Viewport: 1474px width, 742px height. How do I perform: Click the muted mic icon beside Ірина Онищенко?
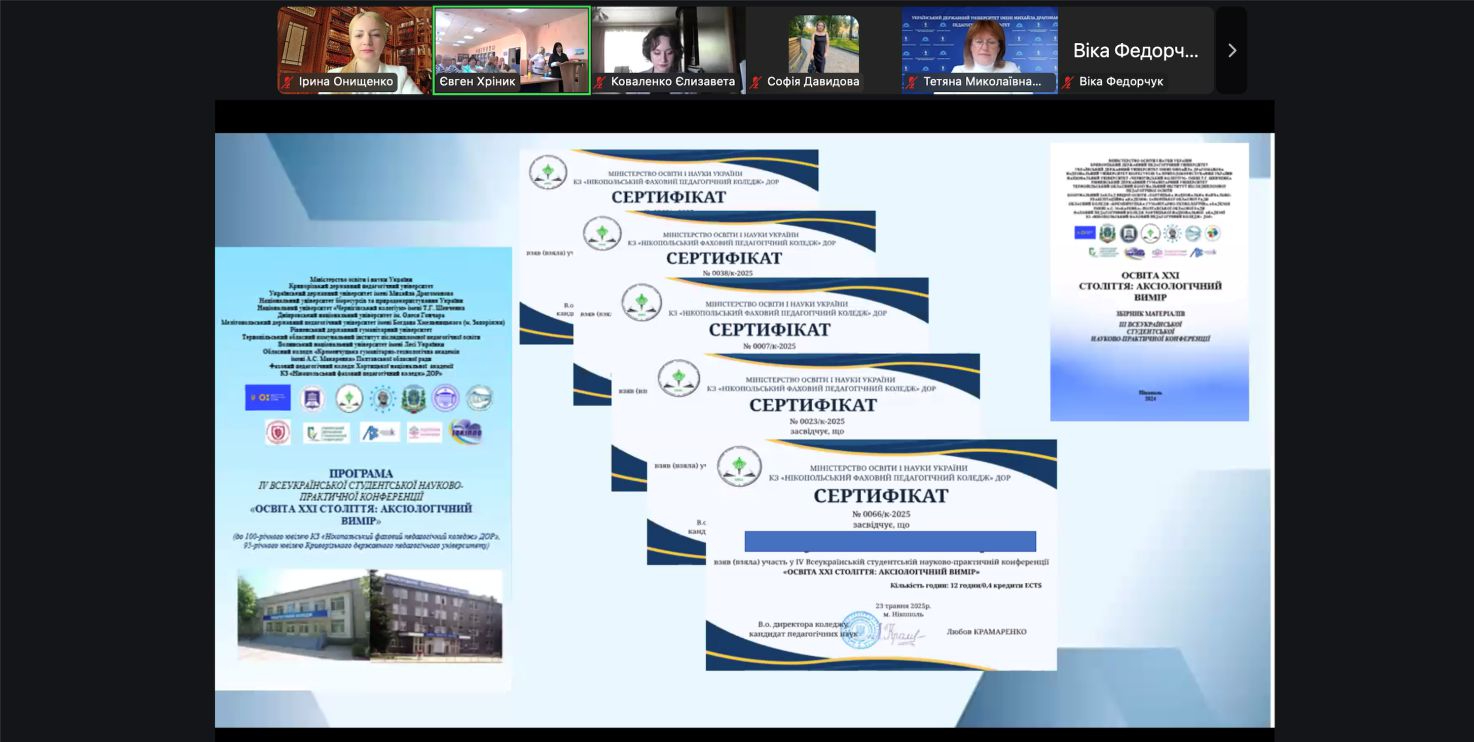click(288, 82)
